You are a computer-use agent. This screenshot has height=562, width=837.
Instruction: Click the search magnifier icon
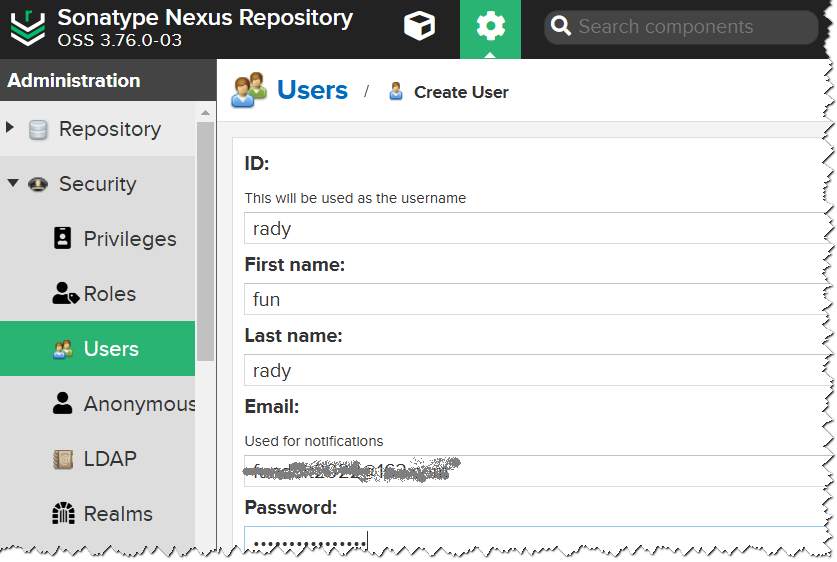[560, 26]
